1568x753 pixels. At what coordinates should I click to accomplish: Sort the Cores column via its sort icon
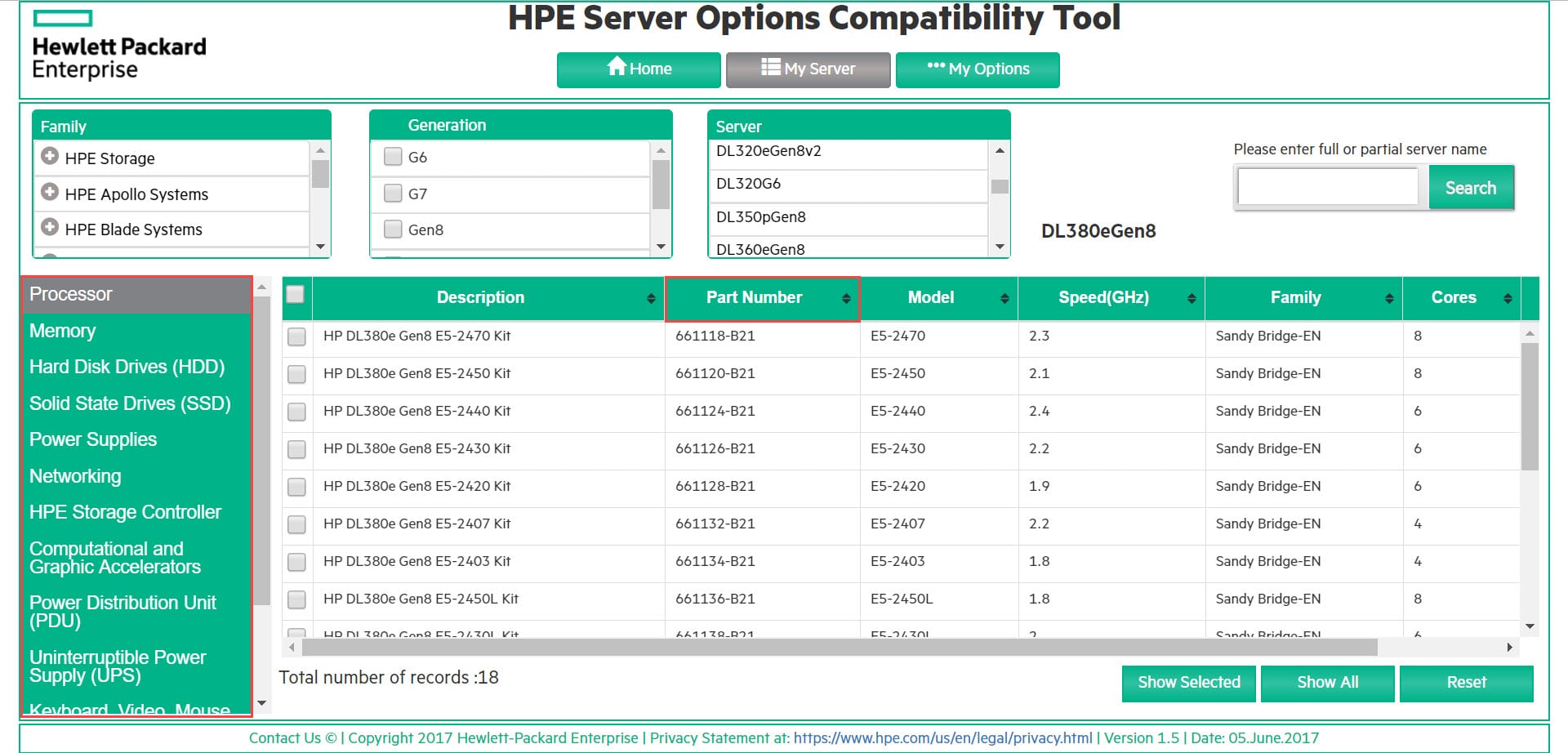(1508, 298)
